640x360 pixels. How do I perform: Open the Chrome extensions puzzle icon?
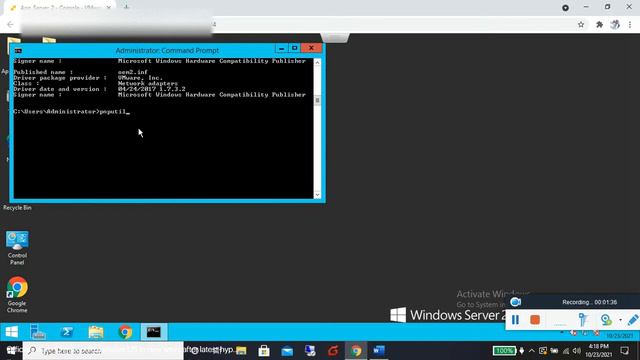coord(599,24)
